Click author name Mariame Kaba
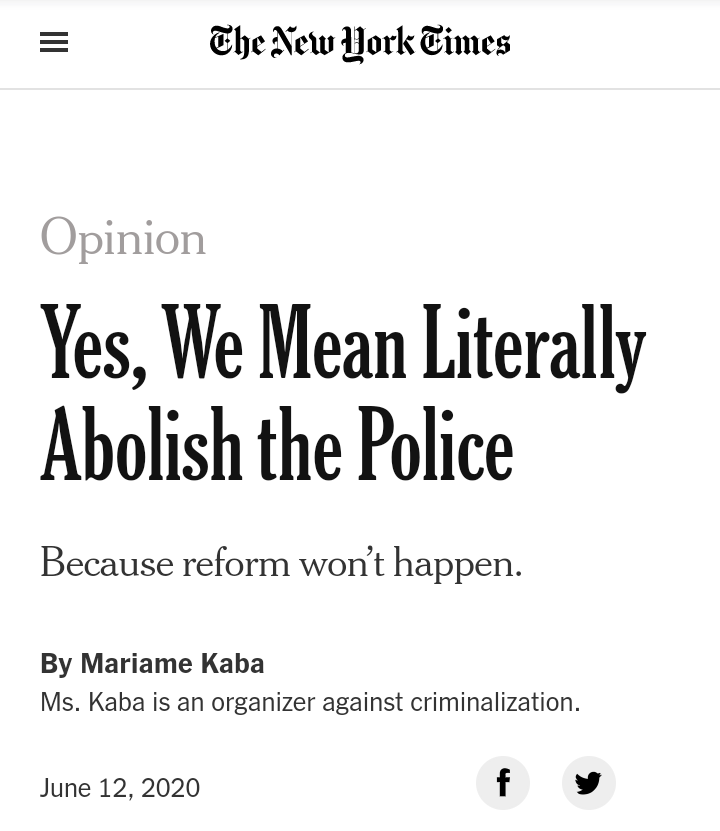 pos(172,664)
